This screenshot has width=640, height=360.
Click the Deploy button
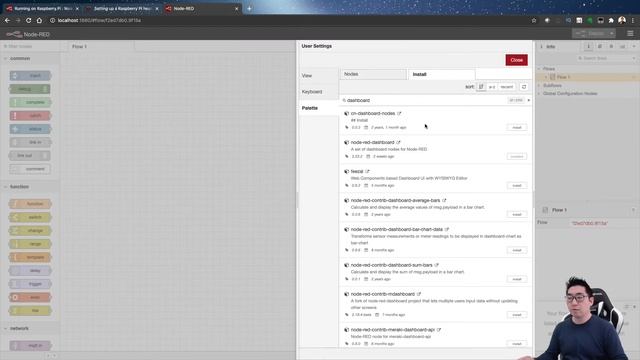point(590,33)
